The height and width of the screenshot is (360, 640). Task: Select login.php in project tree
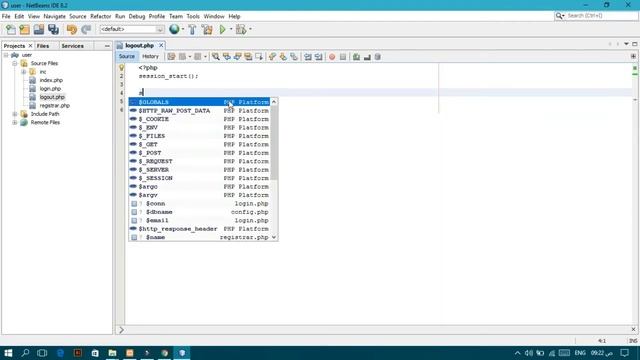tap(50, 89)
